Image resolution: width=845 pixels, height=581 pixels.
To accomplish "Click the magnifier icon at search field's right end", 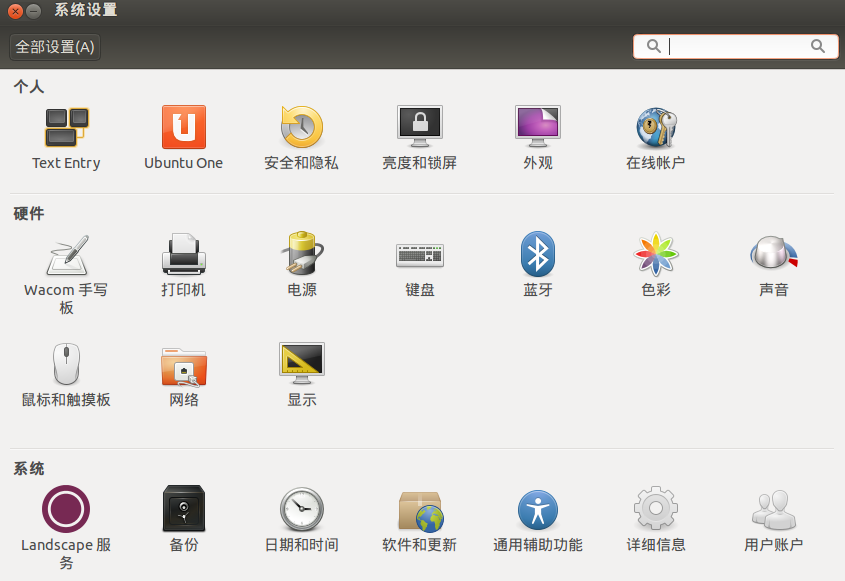I will click(818, 46).
